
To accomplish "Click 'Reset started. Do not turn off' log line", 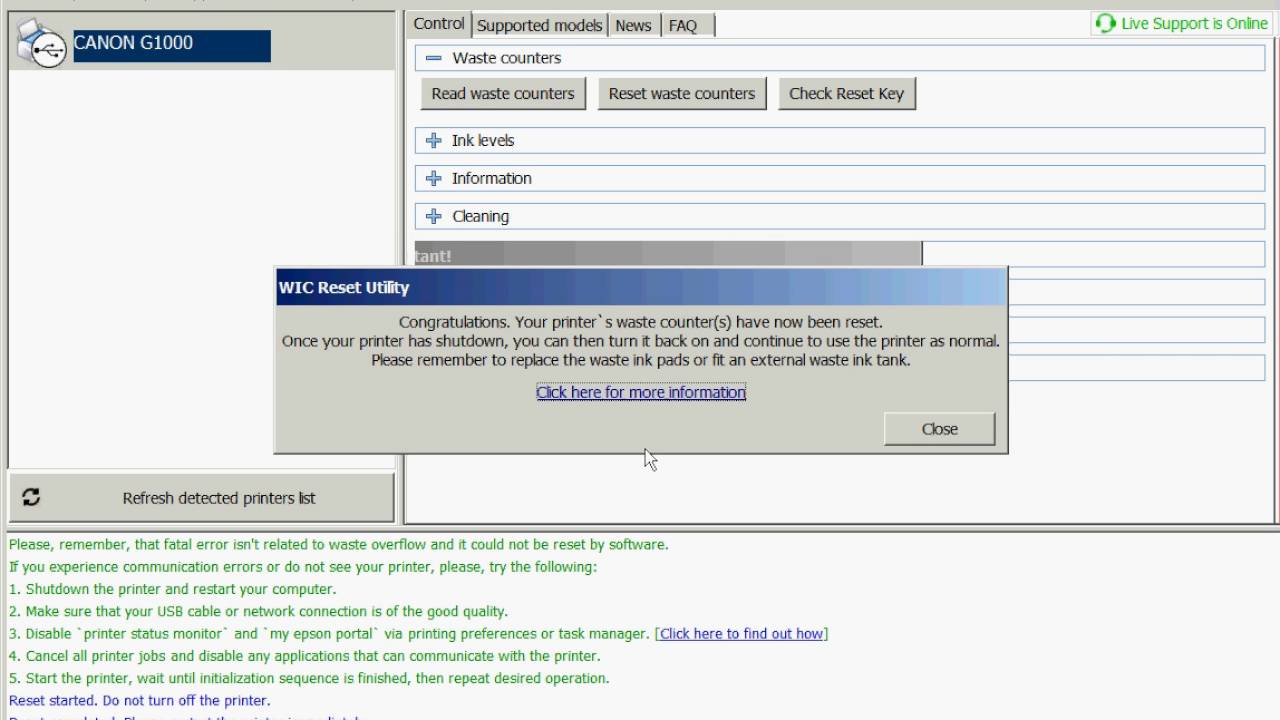I will coord(139,700).
